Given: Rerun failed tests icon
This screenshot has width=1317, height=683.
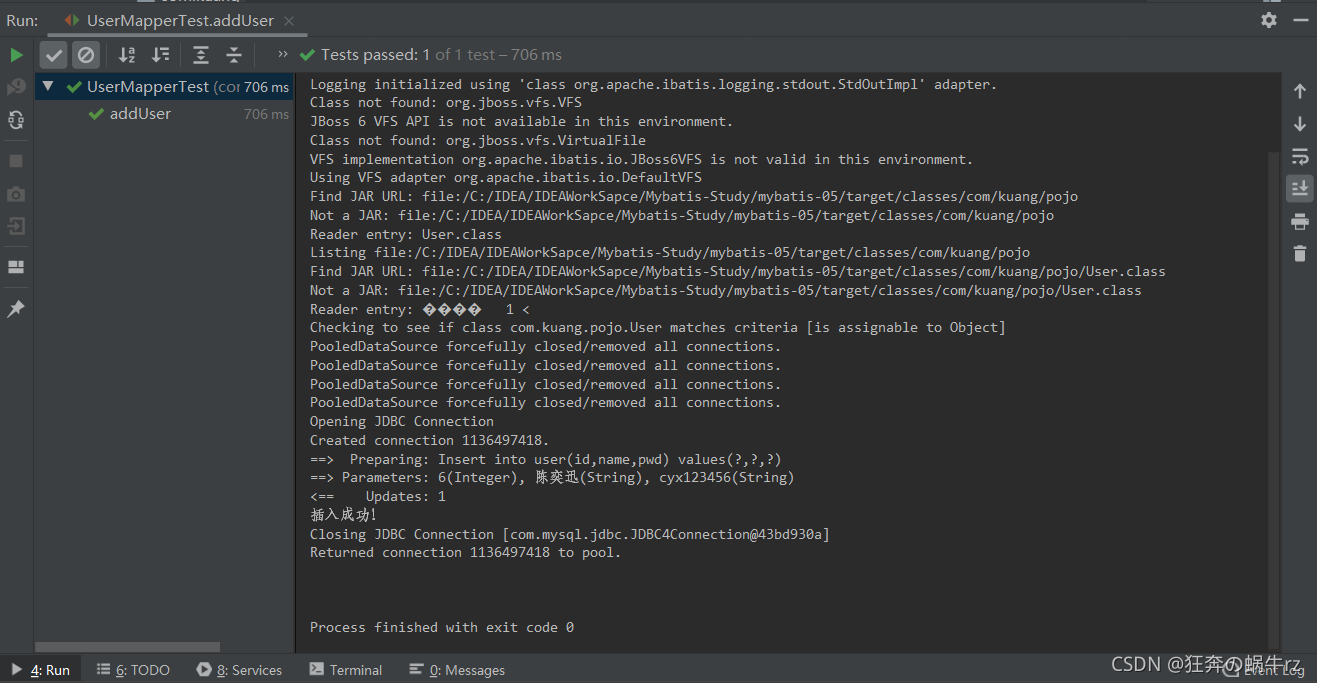Looking at the screenshot, I should [x=16, y=87].
